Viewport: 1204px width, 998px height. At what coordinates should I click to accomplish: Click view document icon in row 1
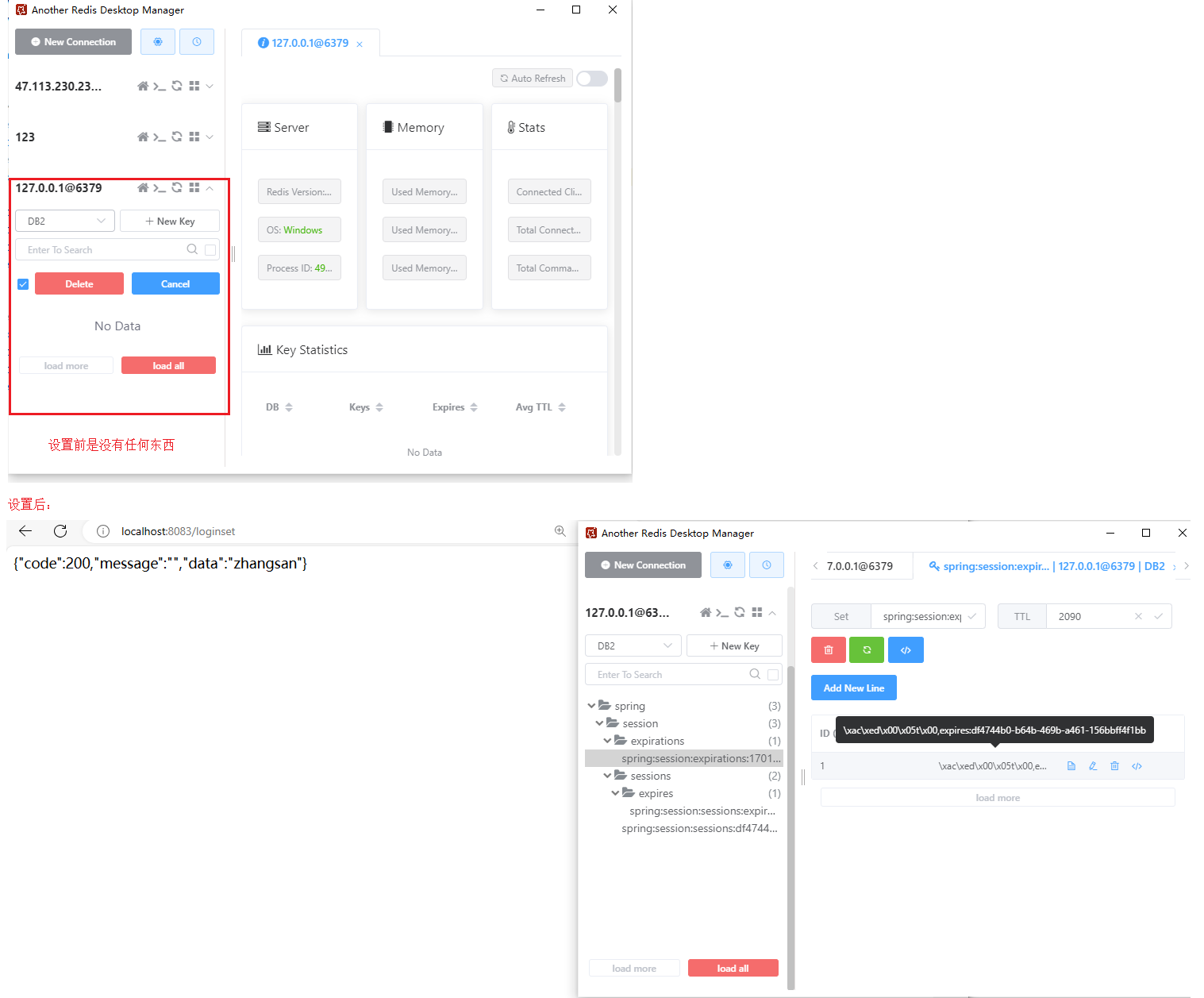coord(1071,766)
